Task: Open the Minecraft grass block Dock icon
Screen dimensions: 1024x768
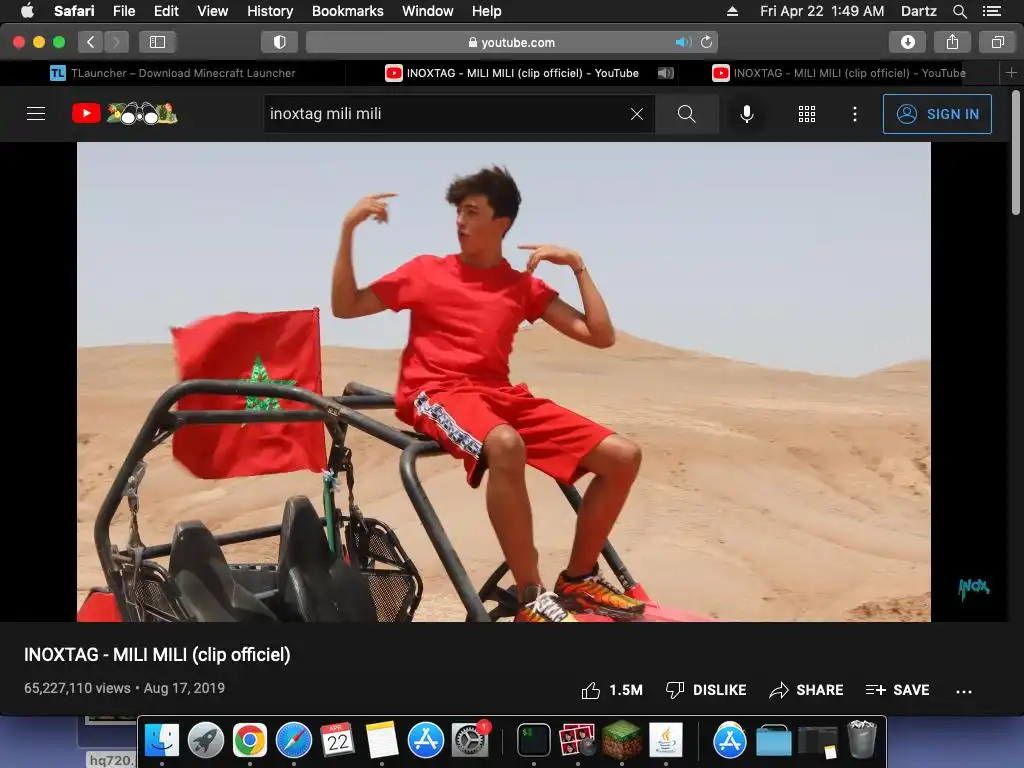Action: click(x=622, y=739)
